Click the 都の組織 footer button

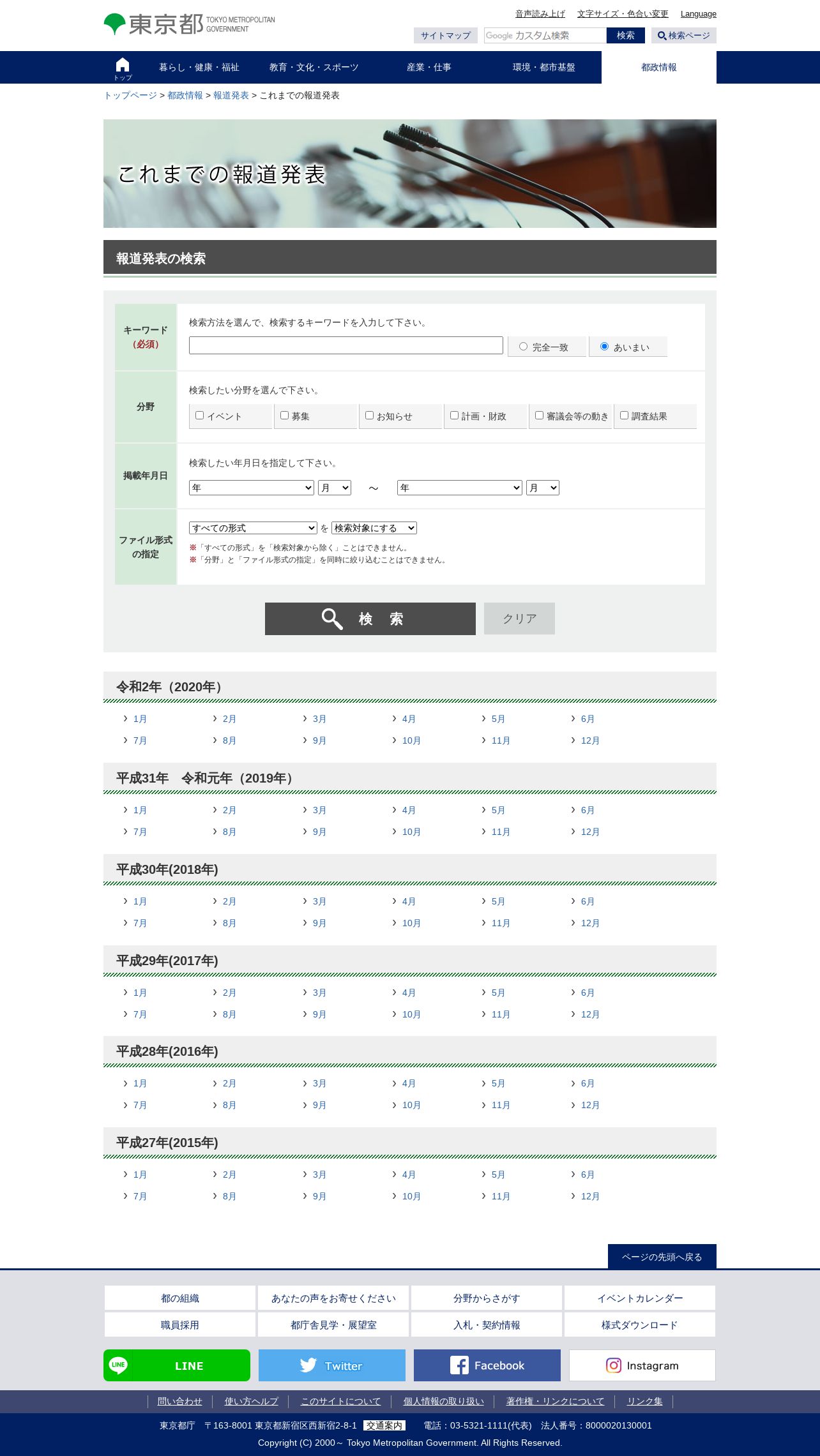180,1298
